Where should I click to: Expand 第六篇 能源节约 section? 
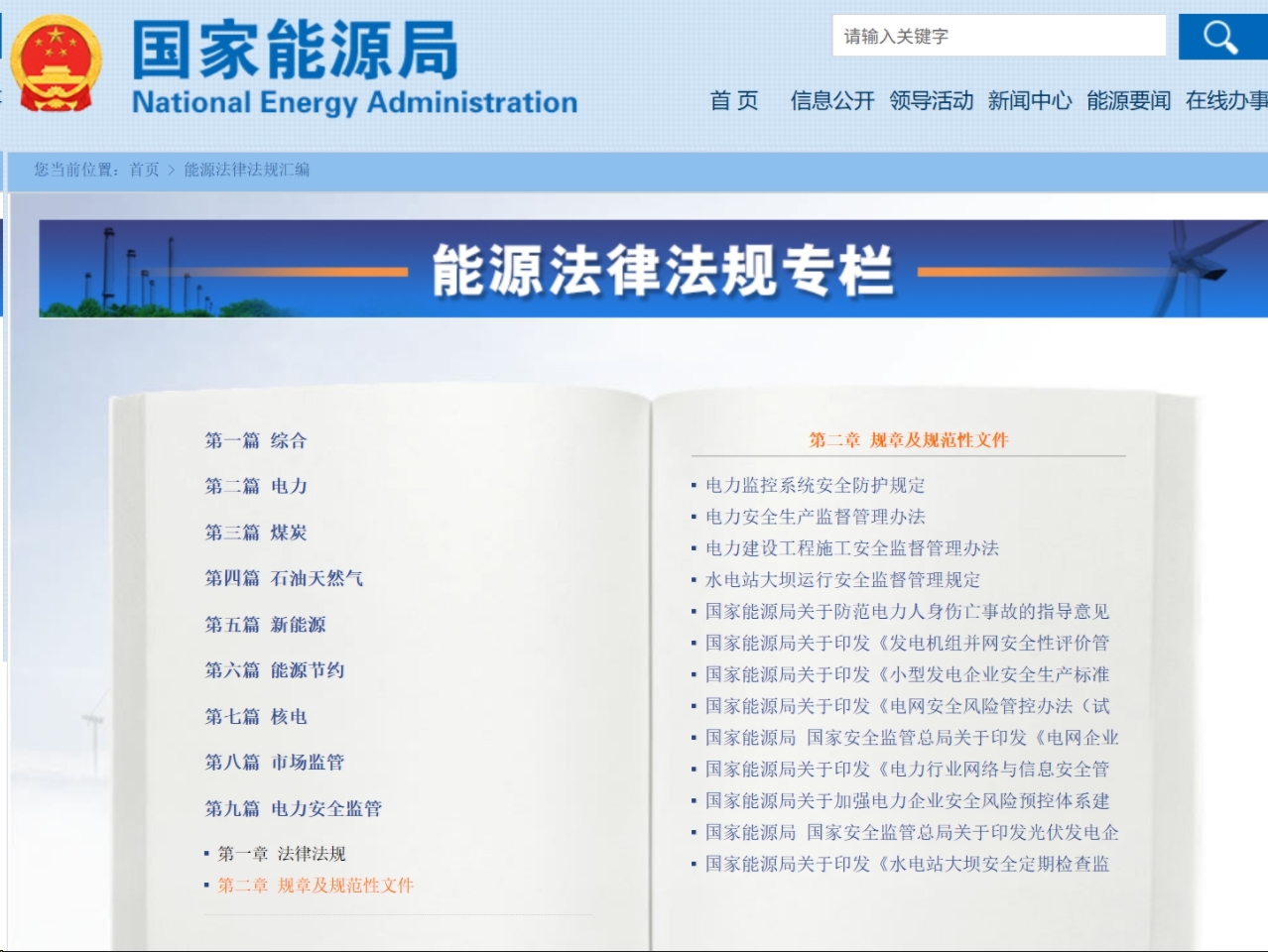pos(275,670)
